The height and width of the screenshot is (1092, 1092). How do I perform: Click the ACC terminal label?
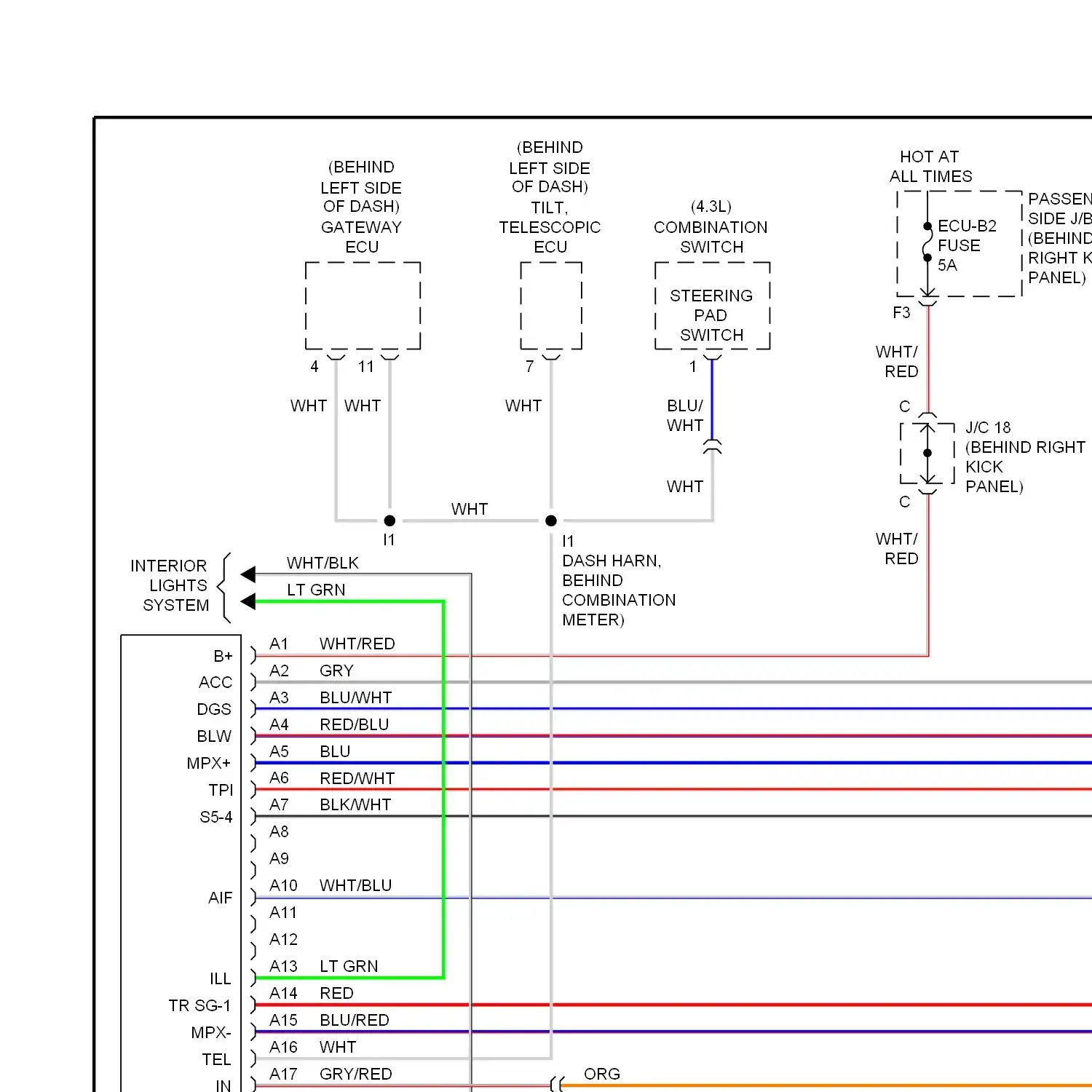[215, 682]
